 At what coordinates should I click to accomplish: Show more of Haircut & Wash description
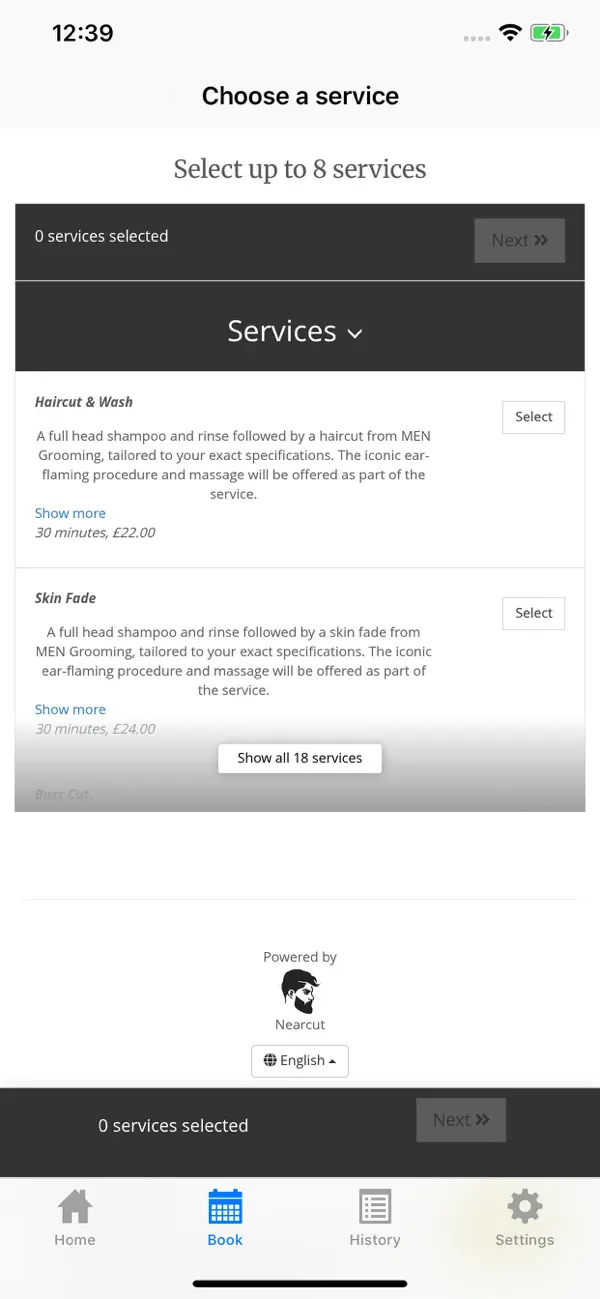[x=70, y=513]
